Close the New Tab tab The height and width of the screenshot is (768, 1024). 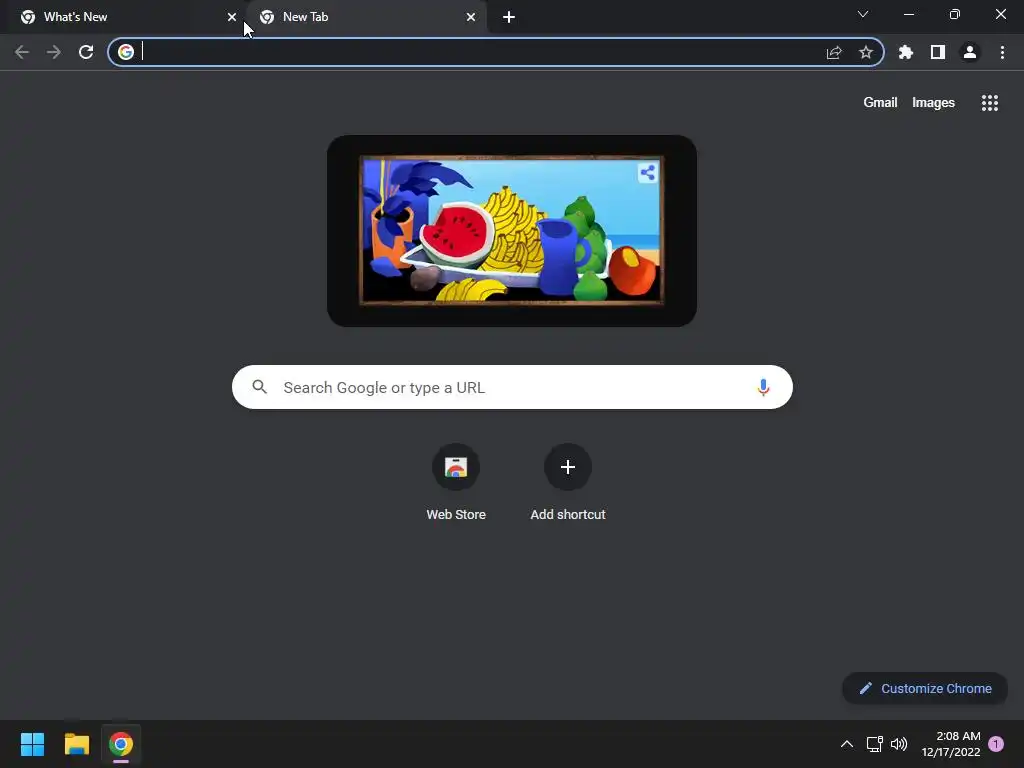471,17
